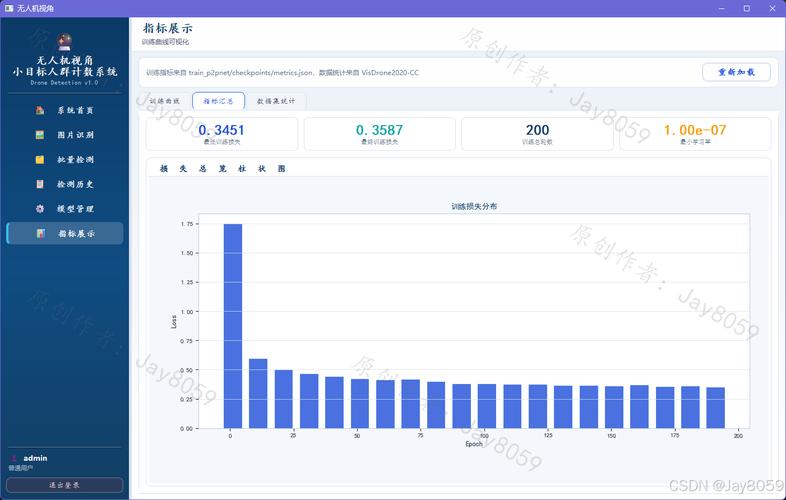Screen dimensions: 786x500
Task: Click the 损失总览柱状图 section heading
Action: pos(223,169)
